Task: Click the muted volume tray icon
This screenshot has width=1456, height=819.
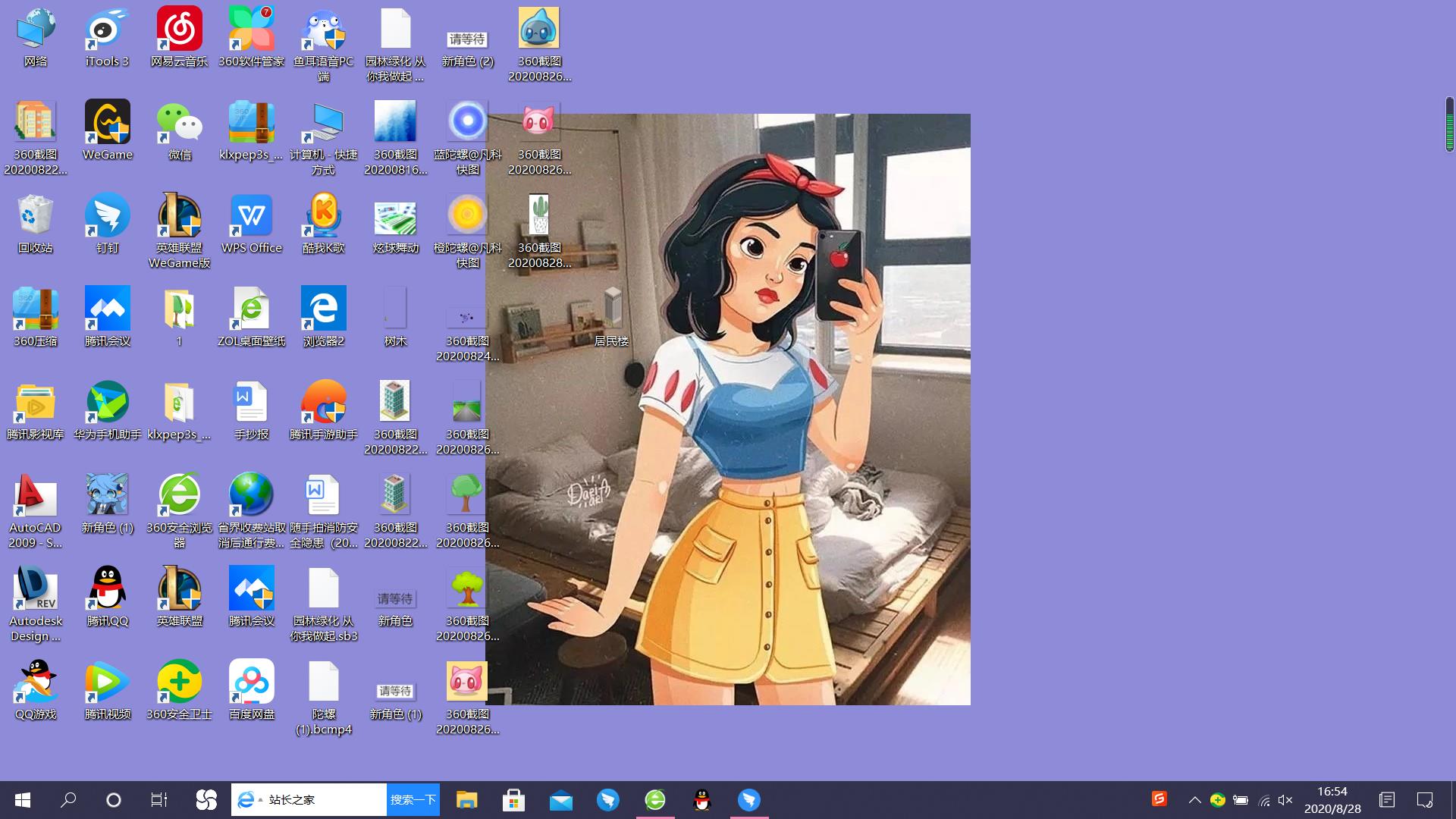Action: [x=1285, y=800]
